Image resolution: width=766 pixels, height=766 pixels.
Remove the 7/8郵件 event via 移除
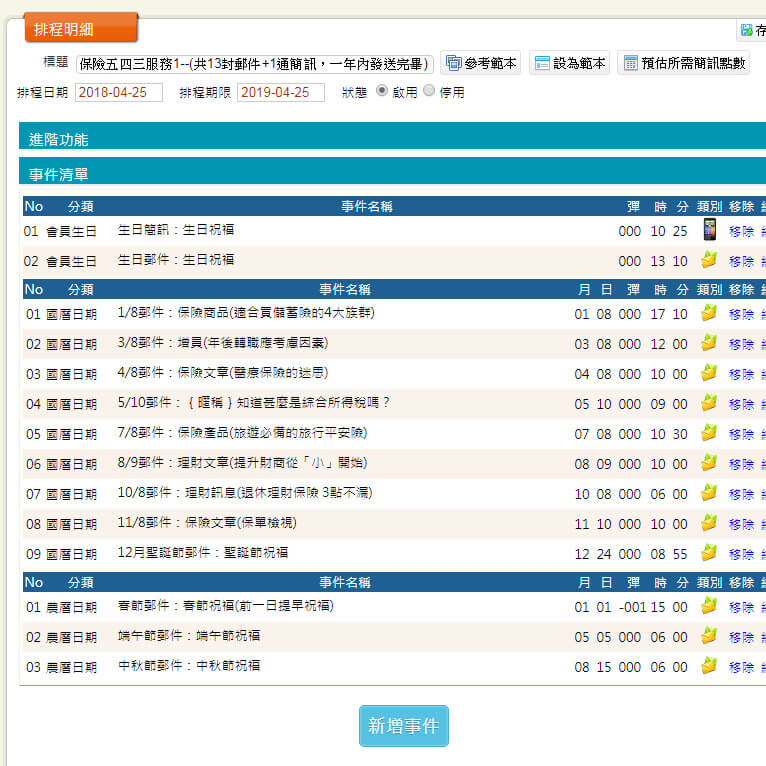742,434
